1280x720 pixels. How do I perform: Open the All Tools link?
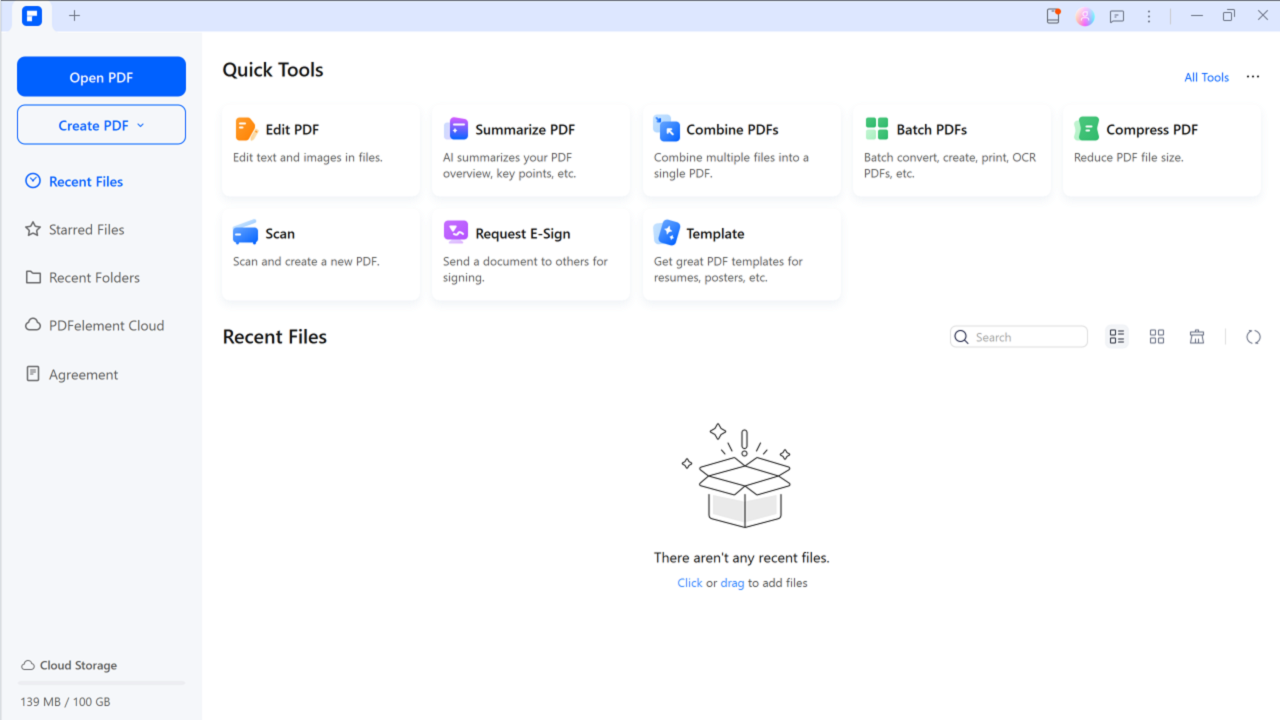[1206, 77]
